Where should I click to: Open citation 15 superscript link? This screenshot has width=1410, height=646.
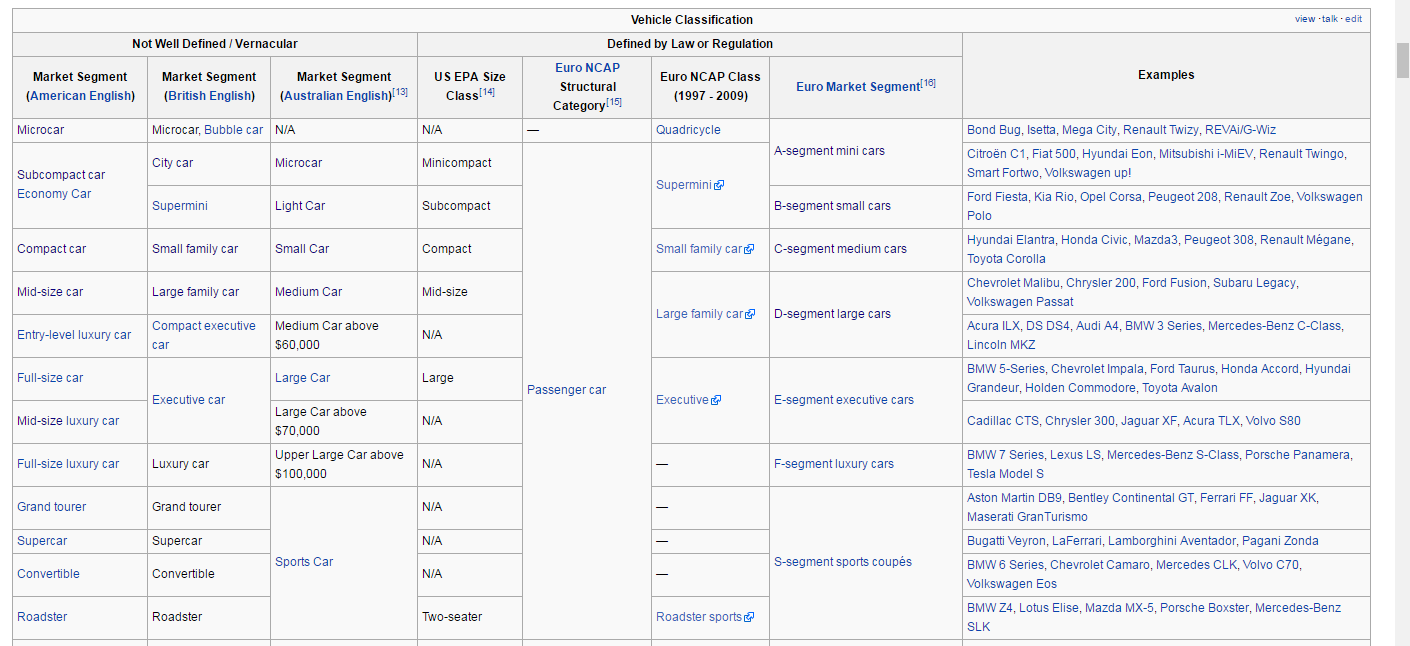(614, 101)
